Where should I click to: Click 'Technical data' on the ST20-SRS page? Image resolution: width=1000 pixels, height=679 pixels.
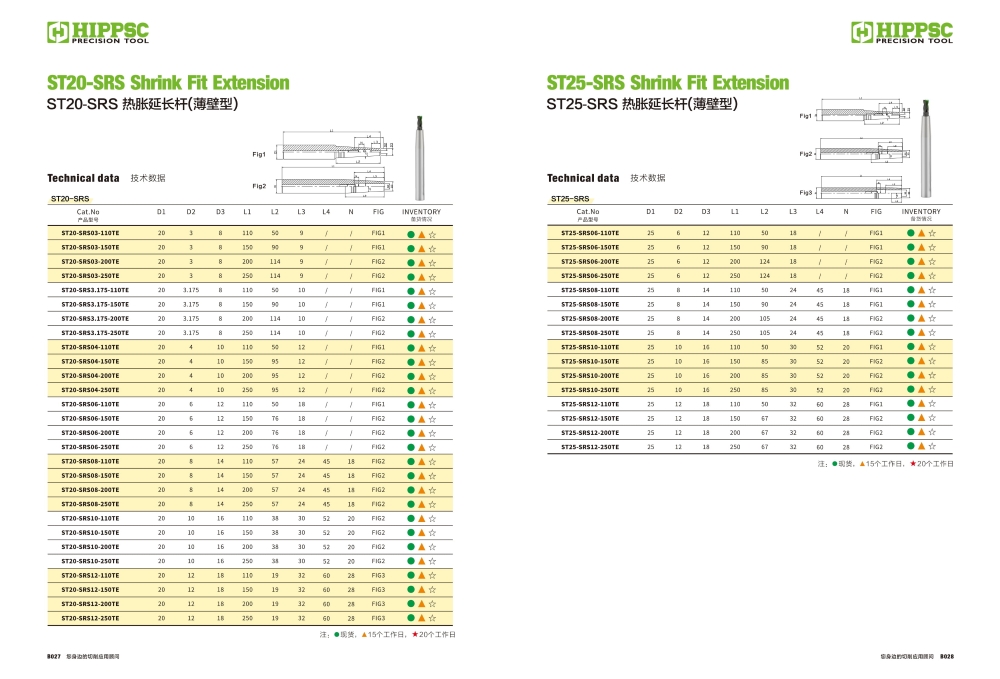point(84,179)
